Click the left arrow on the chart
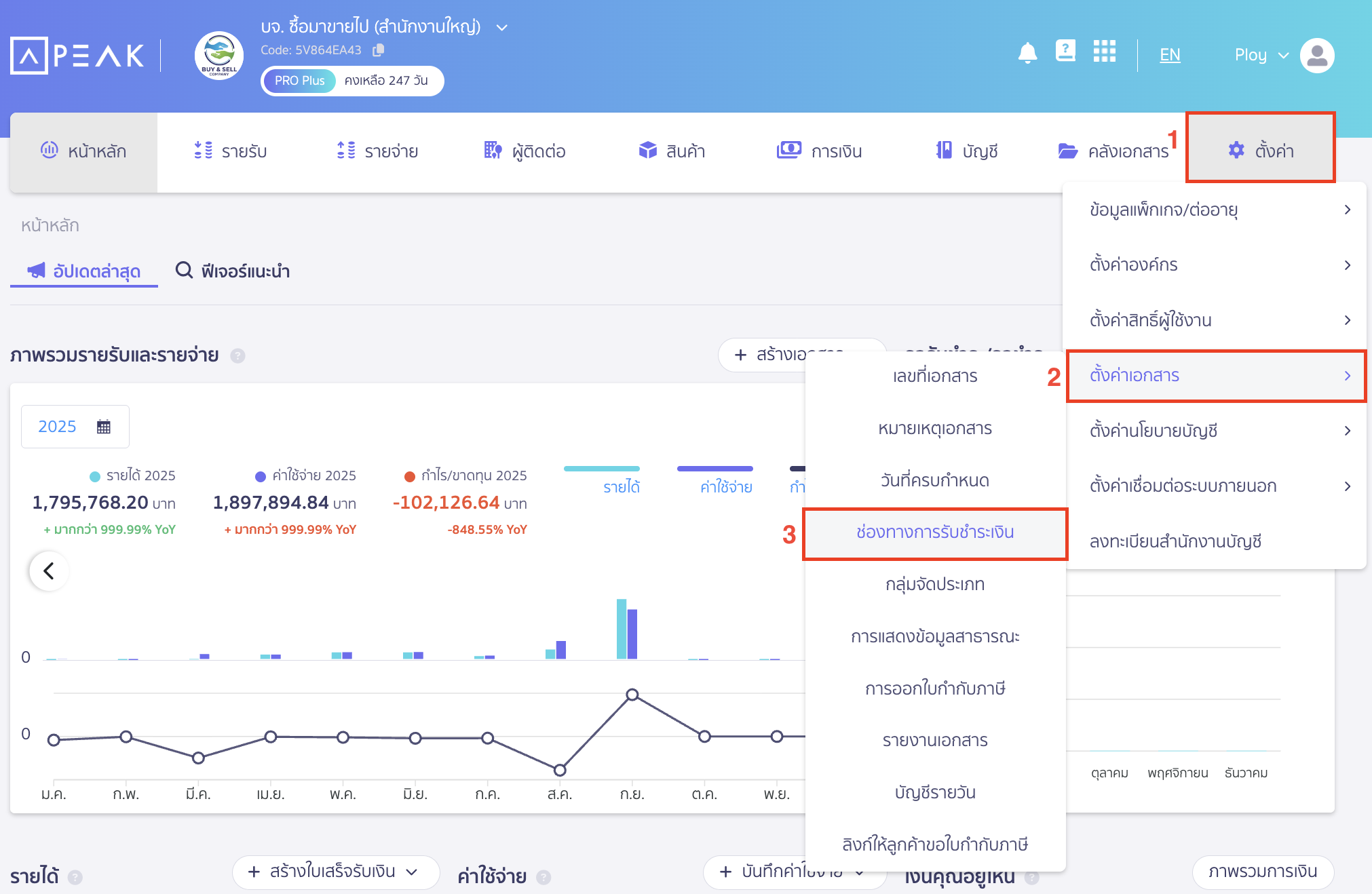Screen dimensions: 1372x894 coord(48,570)
